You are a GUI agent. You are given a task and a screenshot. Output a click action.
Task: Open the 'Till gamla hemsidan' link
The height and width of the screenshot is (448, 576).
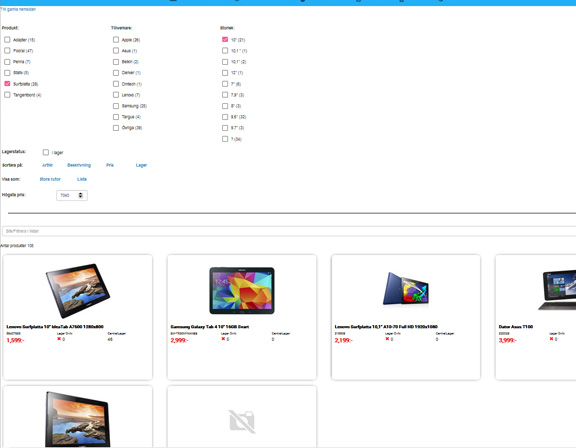(18, 9)
